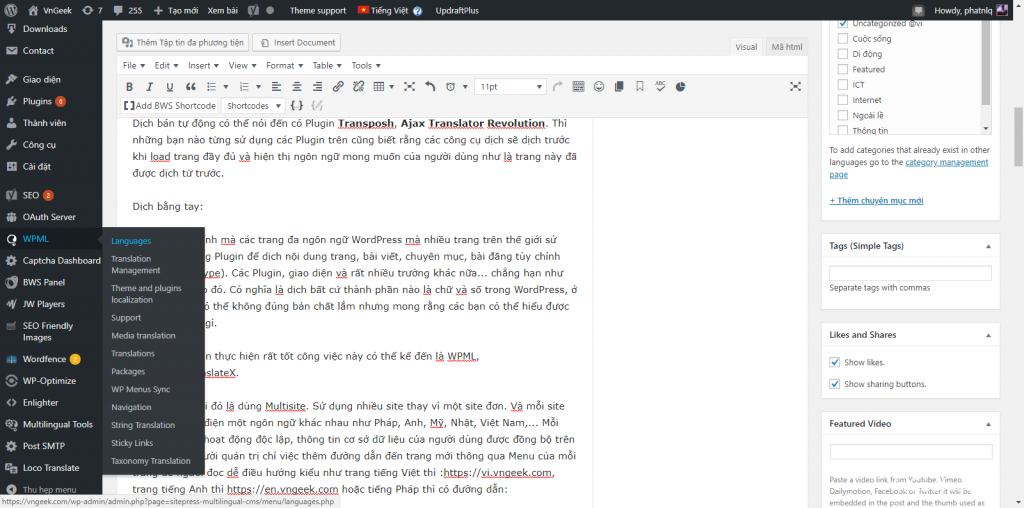
Task: Open String Translation in WPML submenu
Action: pos(143,425)
